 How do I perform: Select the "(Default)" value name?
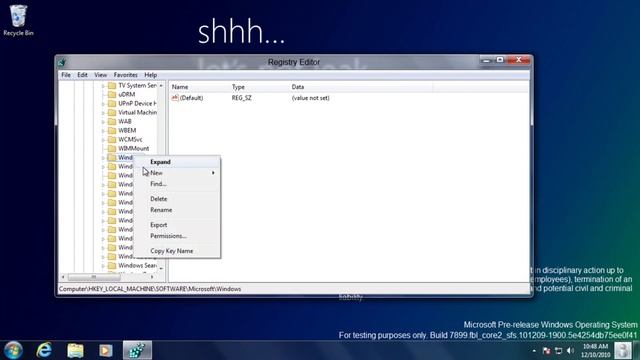coord(191,98)
